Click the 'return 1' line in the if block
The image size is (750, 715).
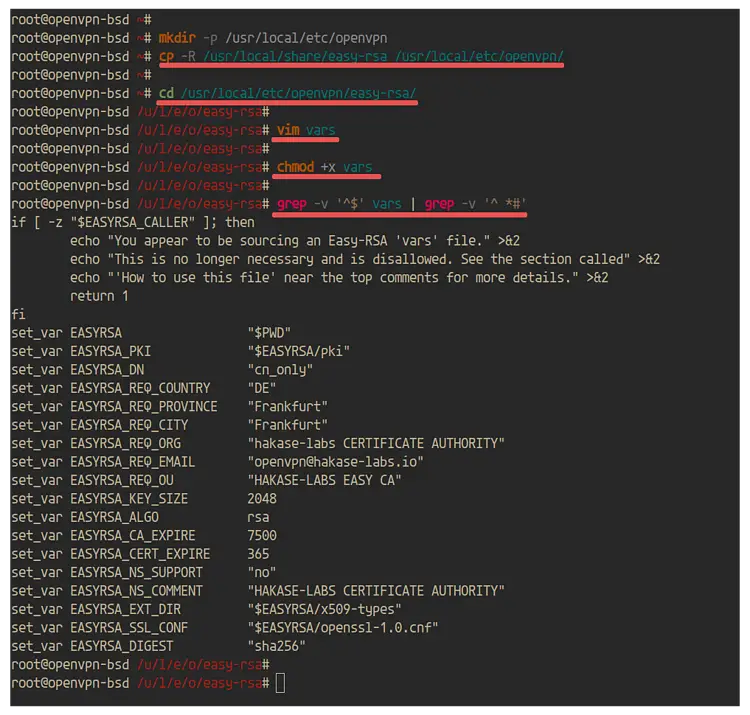[x=99, y=296]
